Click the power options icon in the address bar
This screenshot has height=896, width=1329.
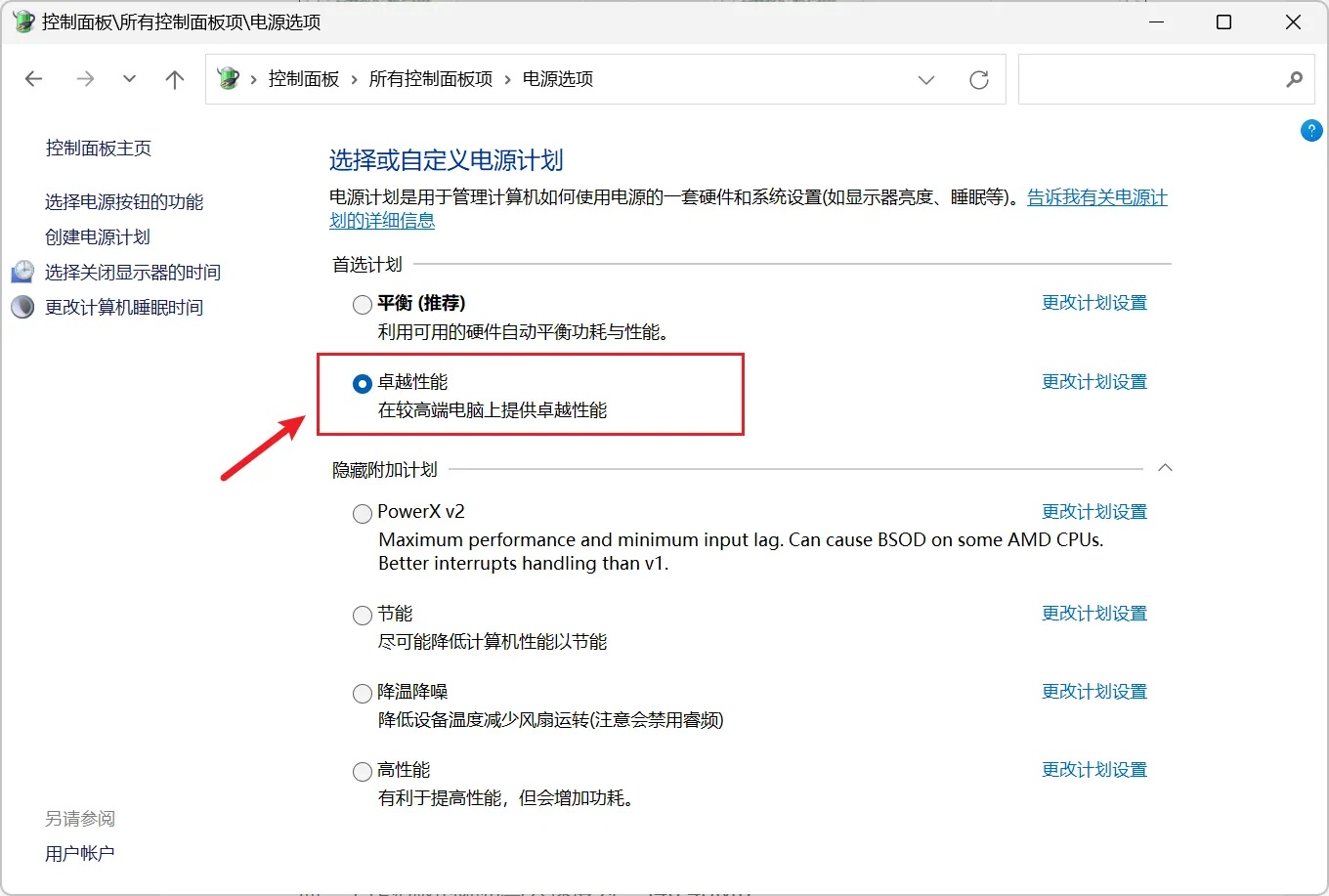(229, 79)
